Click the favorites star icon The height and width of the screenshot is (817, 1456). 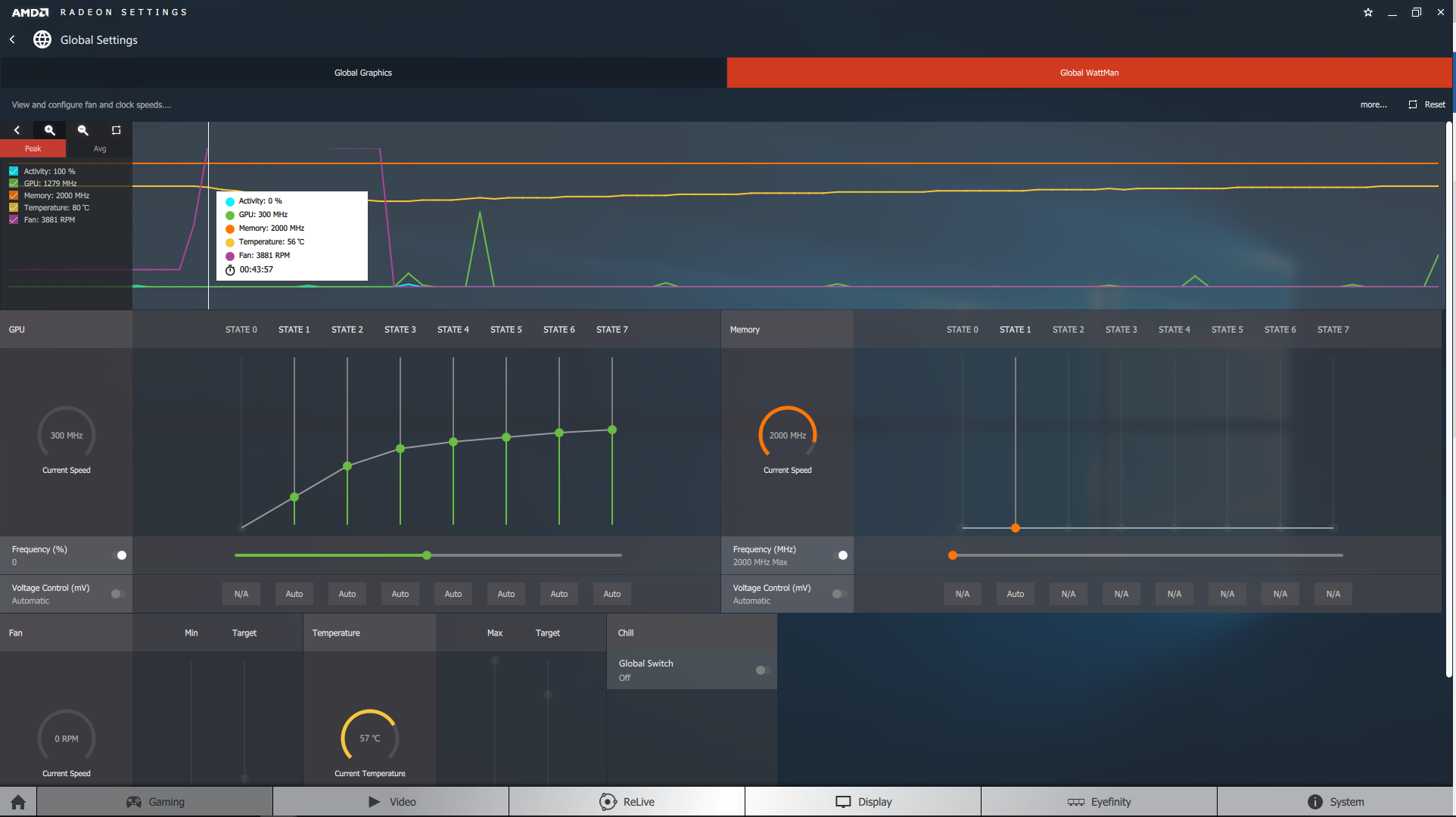coord(1367,12)
